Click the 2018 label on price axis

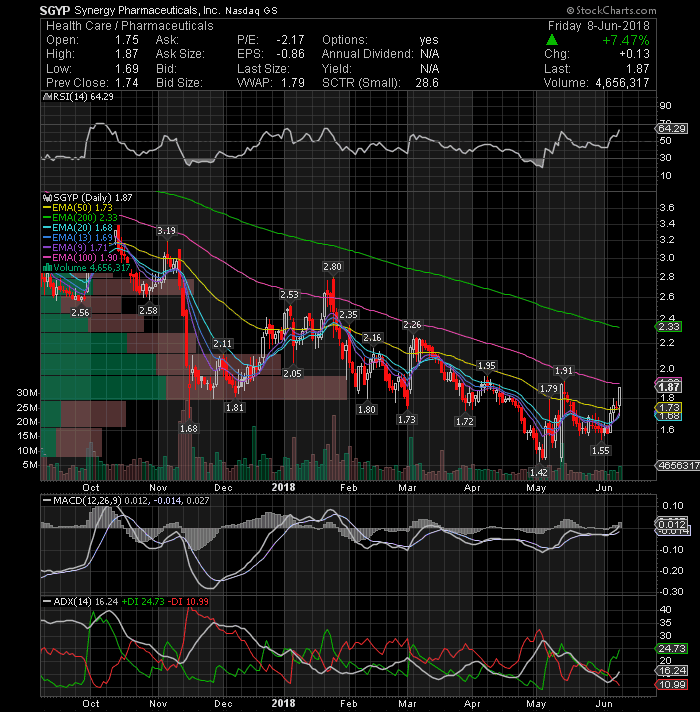(283, 487)
